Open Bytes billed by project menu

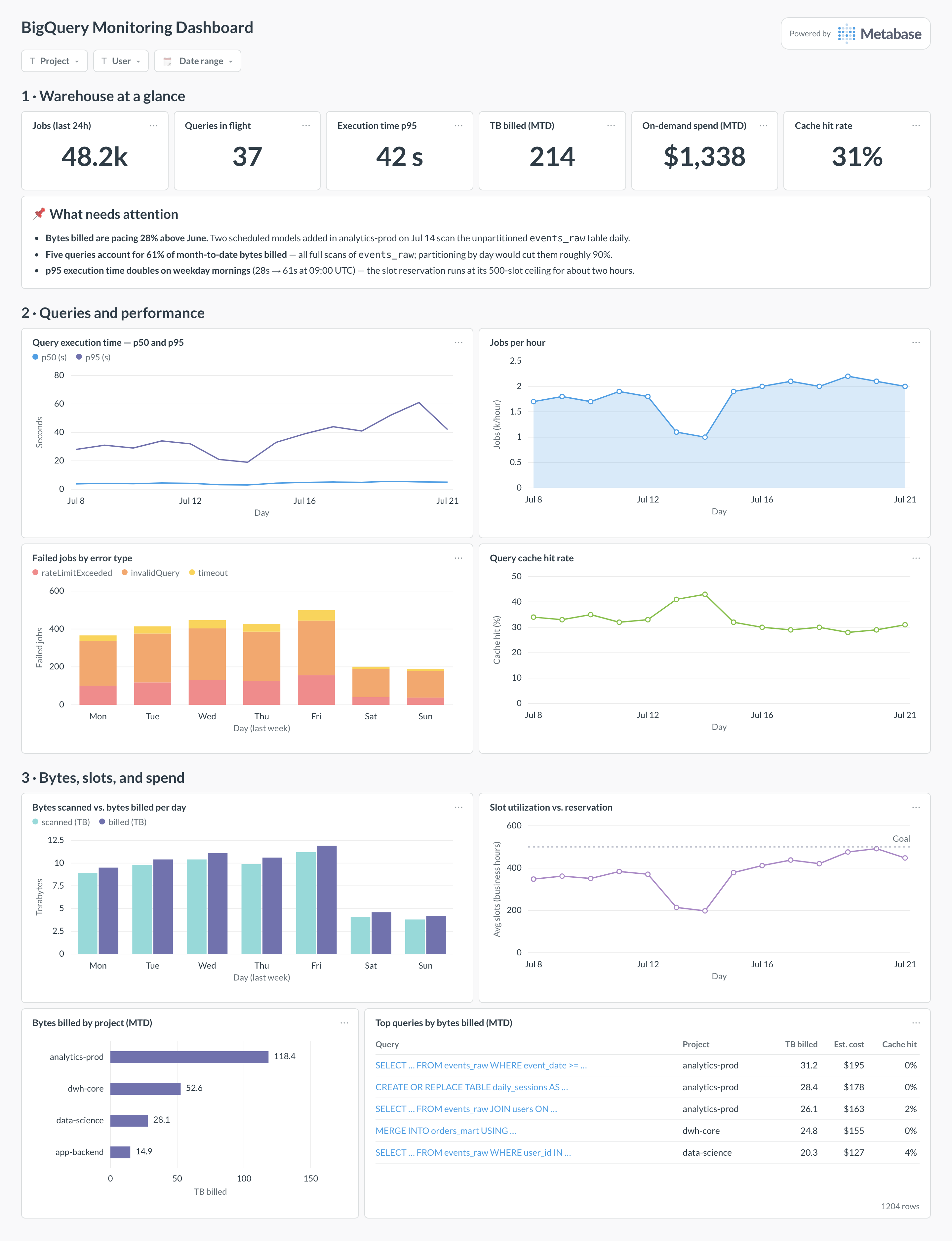344,1023
